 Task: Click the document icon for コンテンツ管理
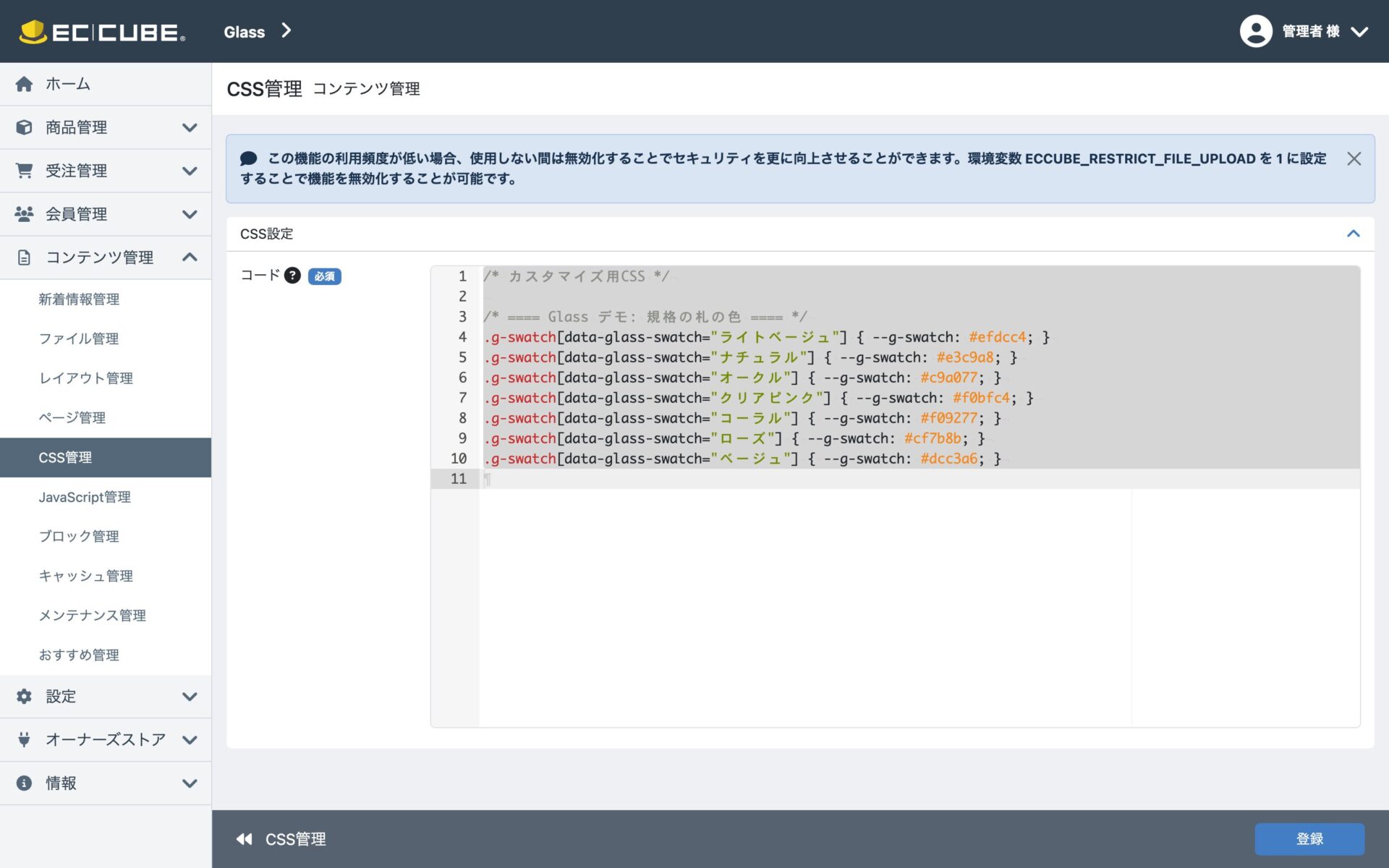(24, 258)
